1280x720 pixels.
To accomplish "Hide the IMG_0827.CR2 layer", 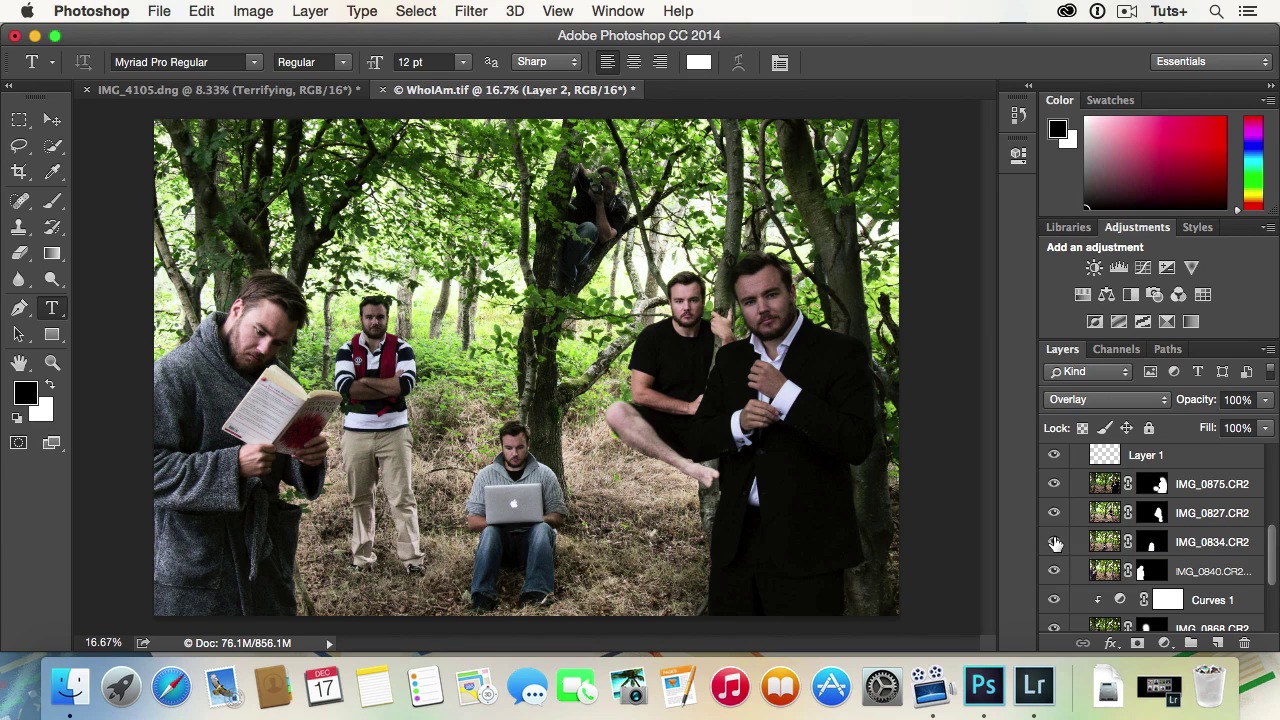I will [x=1054, y=513].
